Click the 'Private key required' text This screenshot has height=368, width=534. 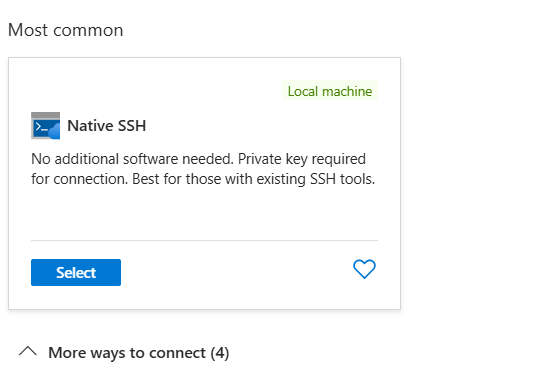302,159
